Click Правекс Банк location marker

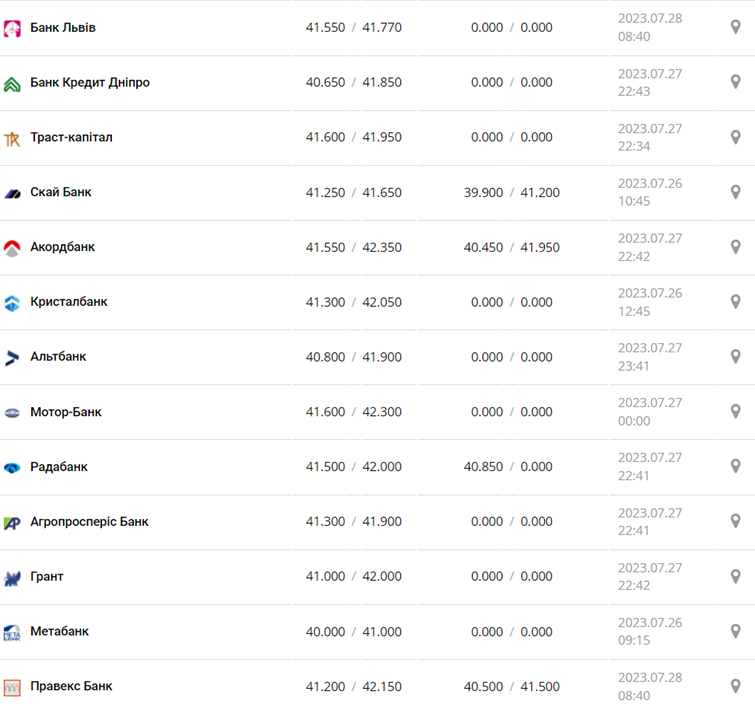(736, 686)
